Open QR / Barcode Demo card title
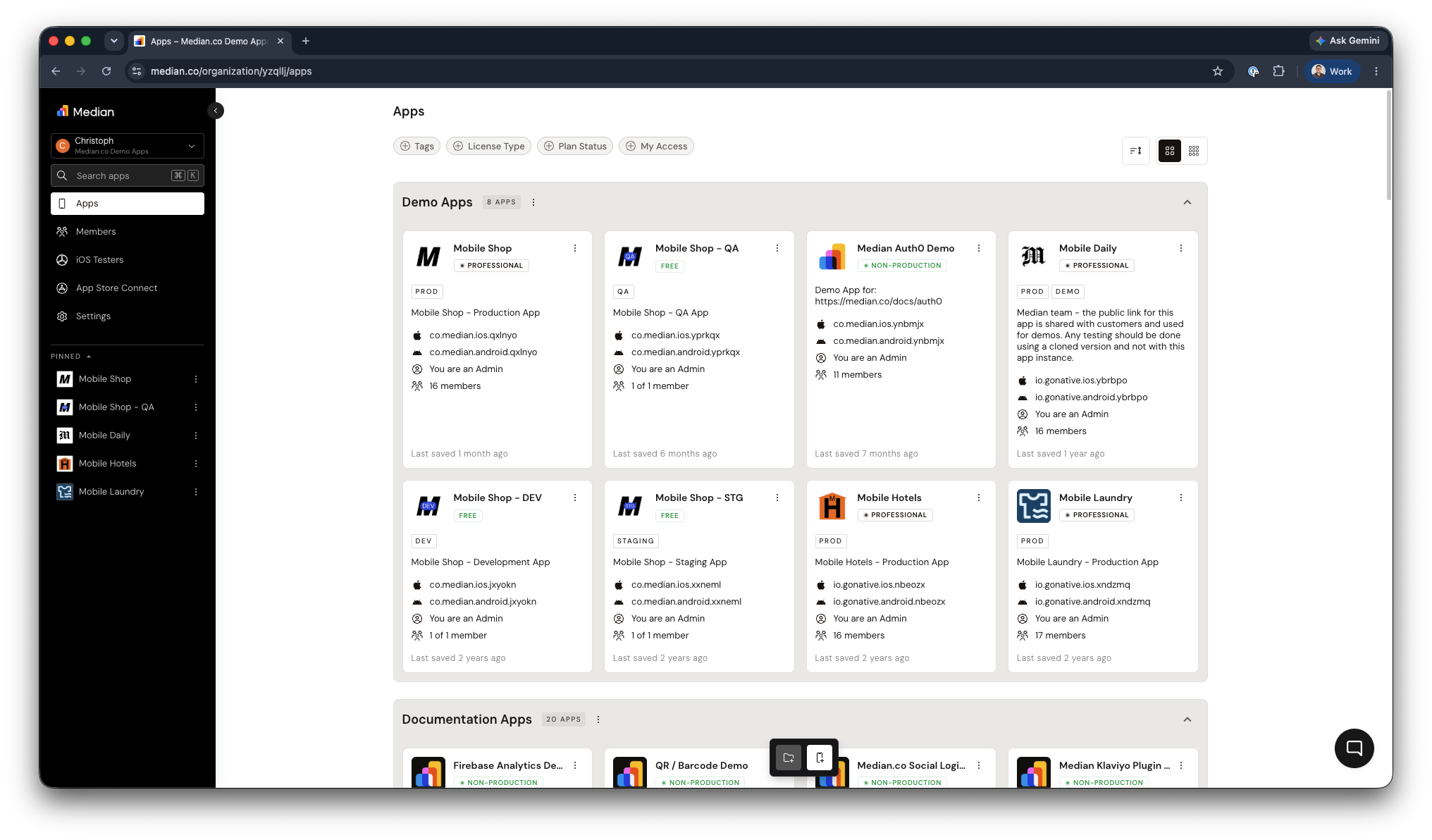This screenshot has height=840, width=1432. pyautogui.click(x=701, y=765)
